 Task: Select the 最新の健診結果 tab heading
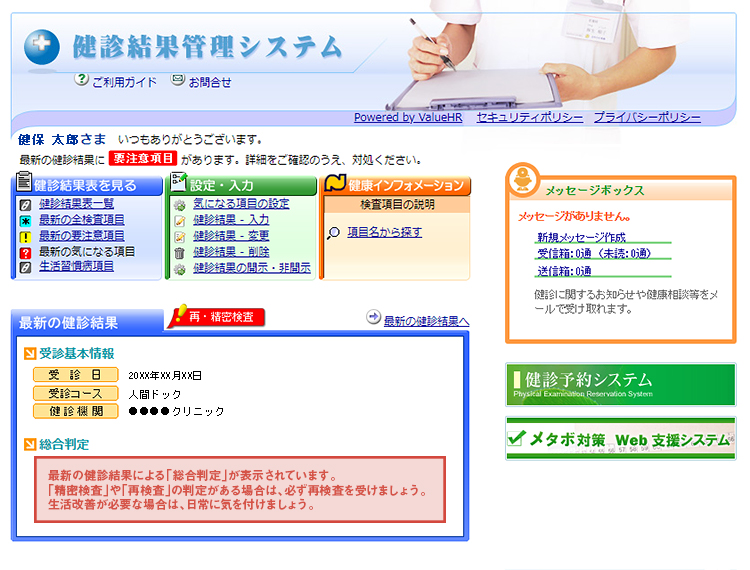click(x=88, y=322)
